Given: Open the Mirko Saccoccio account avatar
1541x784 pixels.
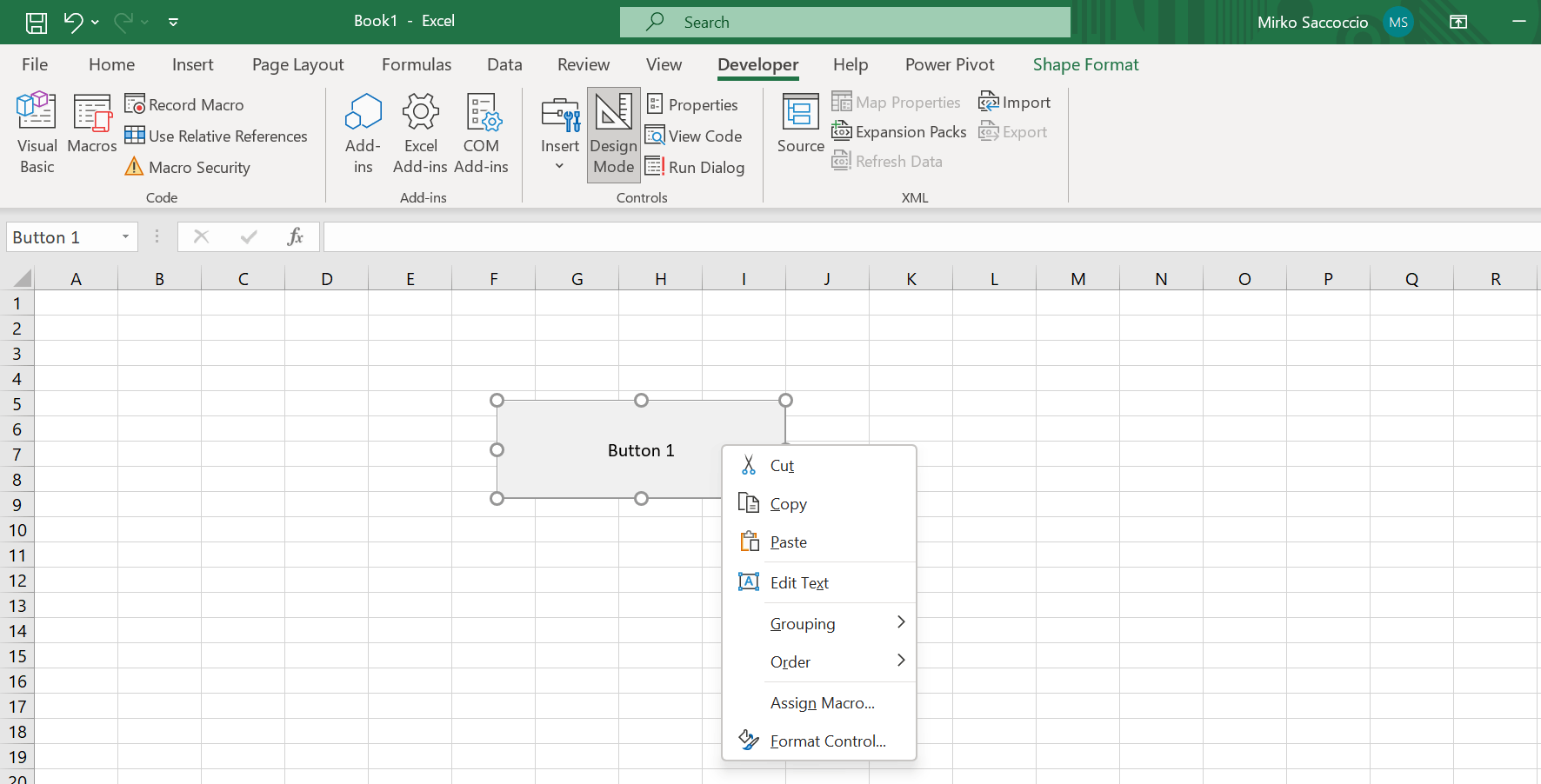Looking at the screenshot, I should (x=1398, y=23).
